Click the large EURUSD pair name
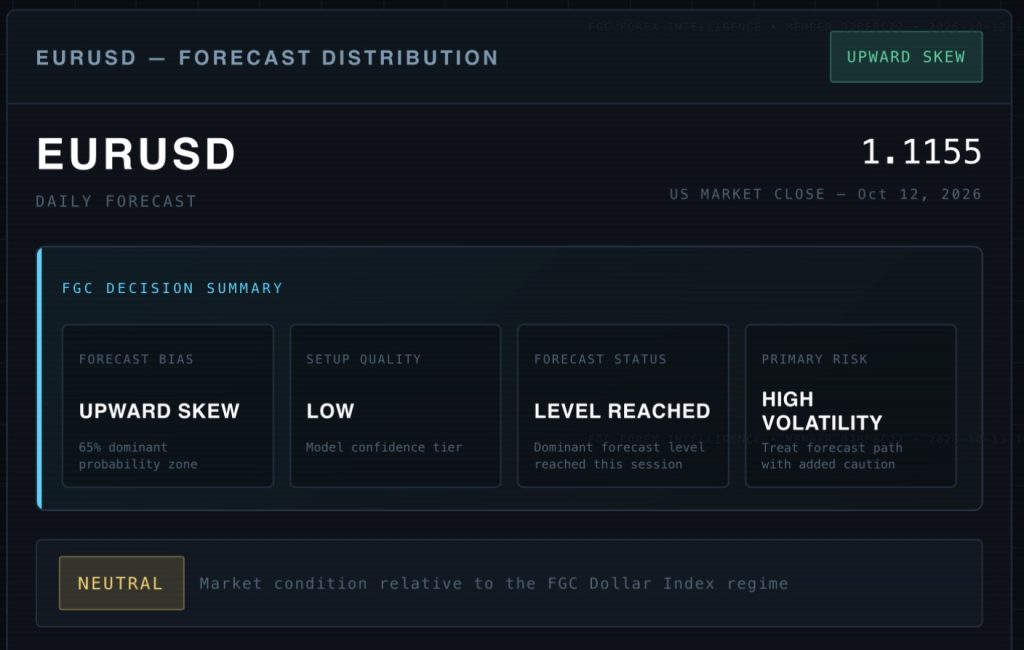The image size is (1024, 650). (x=136, y=154)
